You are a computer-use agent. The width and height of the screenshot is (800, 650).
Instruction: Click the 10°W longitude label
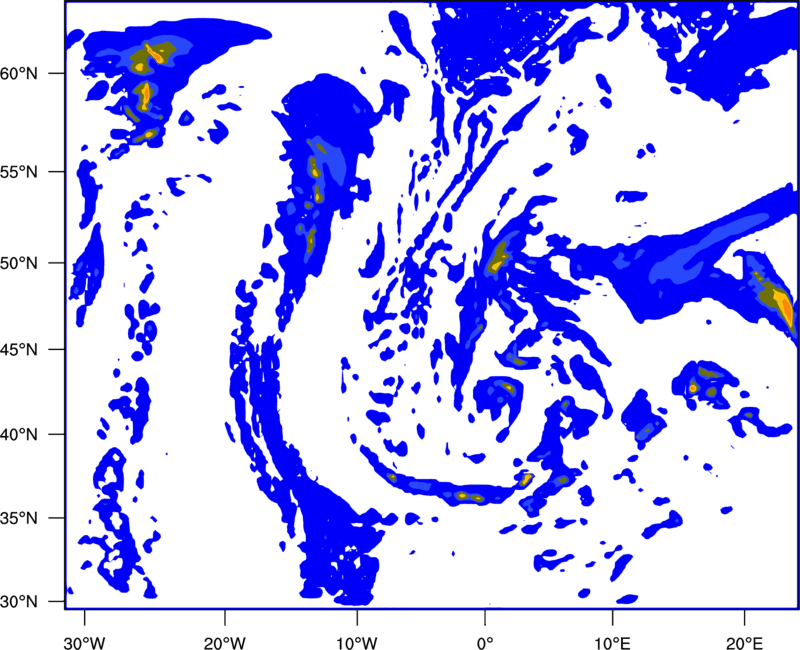tap(357, 643)
